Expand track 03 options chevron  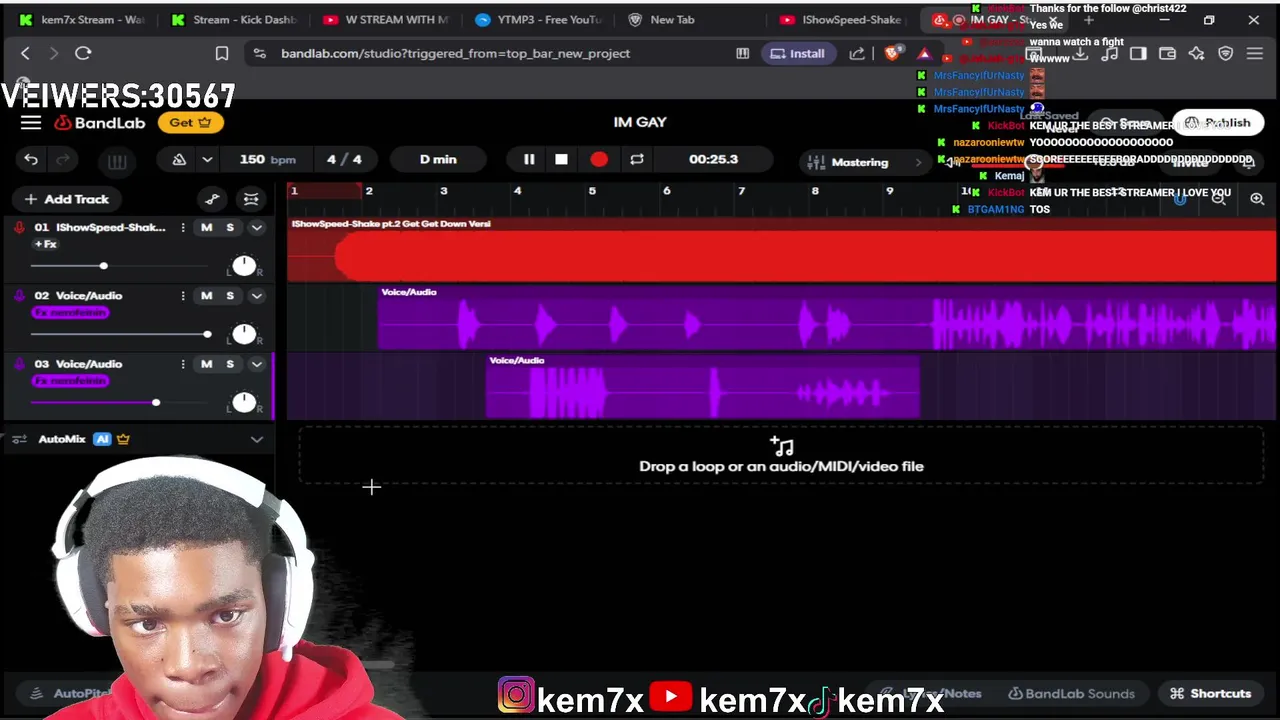tap(257, 364)
